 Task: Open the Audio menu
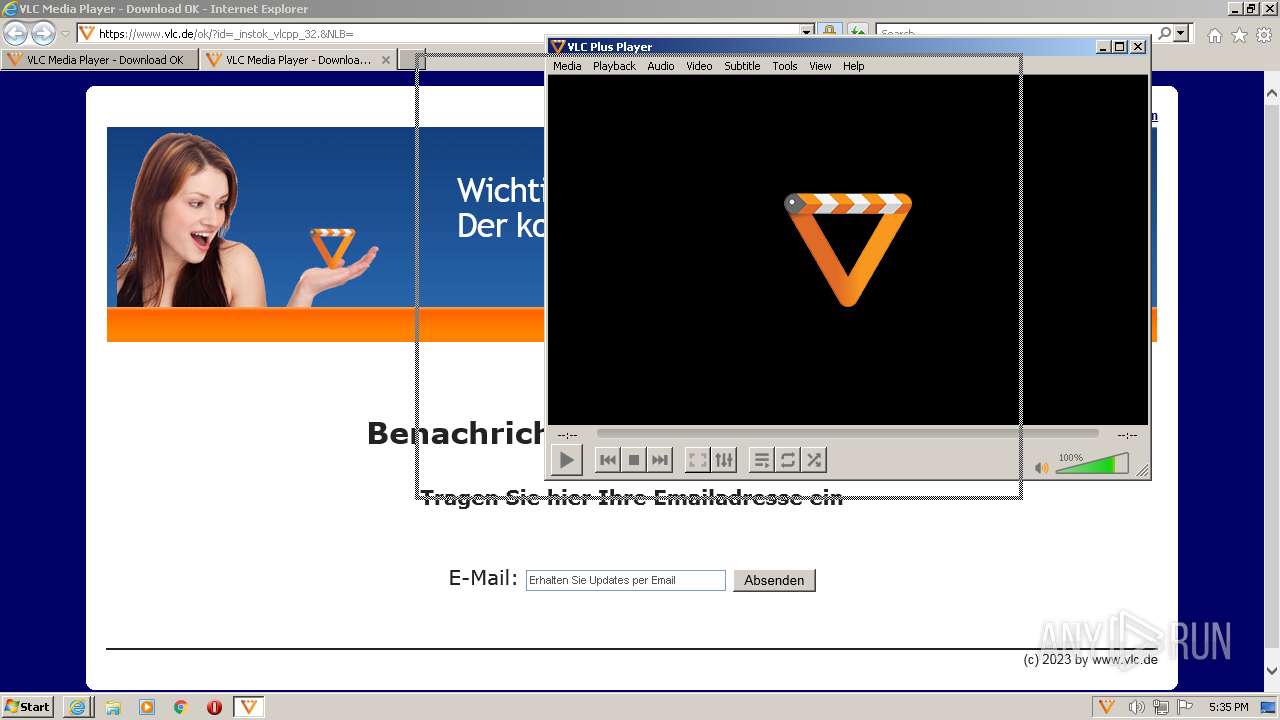pos(660,66)
